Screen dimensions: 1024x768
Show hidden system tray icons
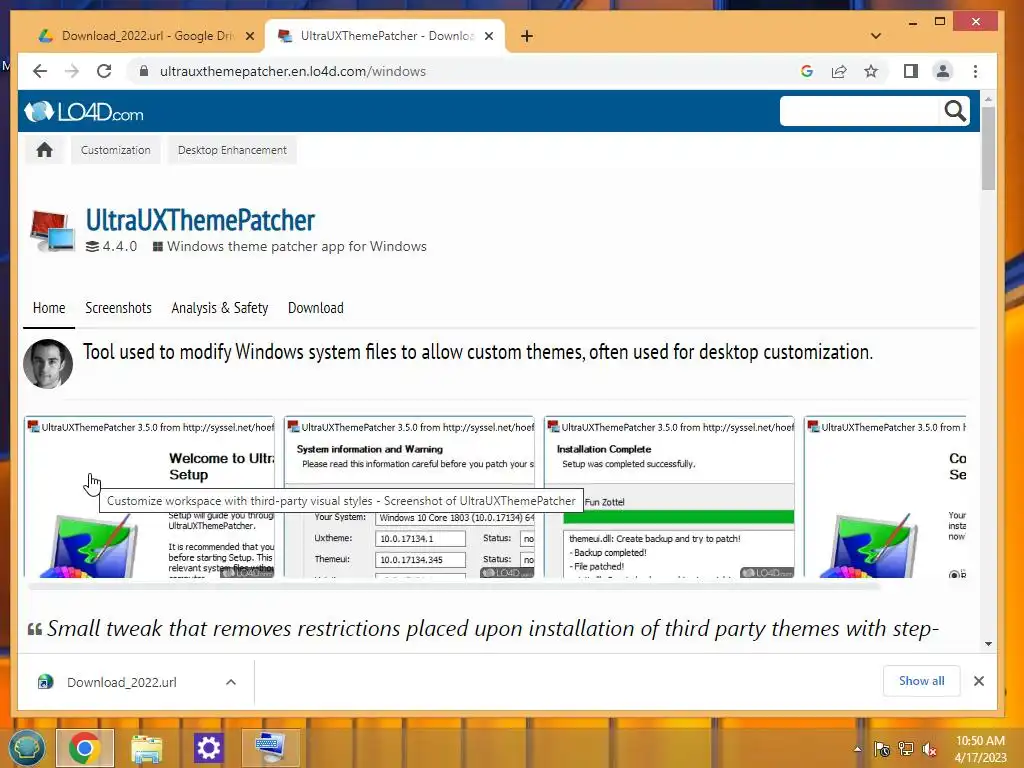pyautogui.click(x=857, y=749)
